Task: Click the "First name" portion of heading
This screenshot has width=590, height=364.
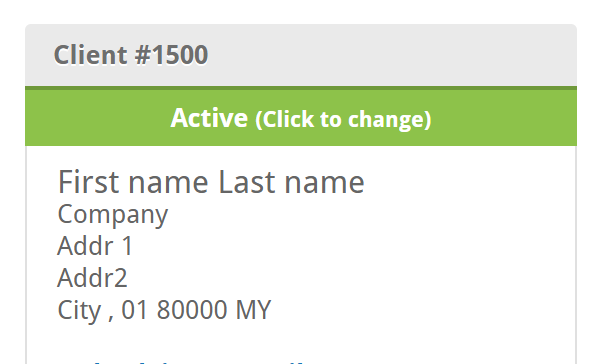Action: click(133, 182)
